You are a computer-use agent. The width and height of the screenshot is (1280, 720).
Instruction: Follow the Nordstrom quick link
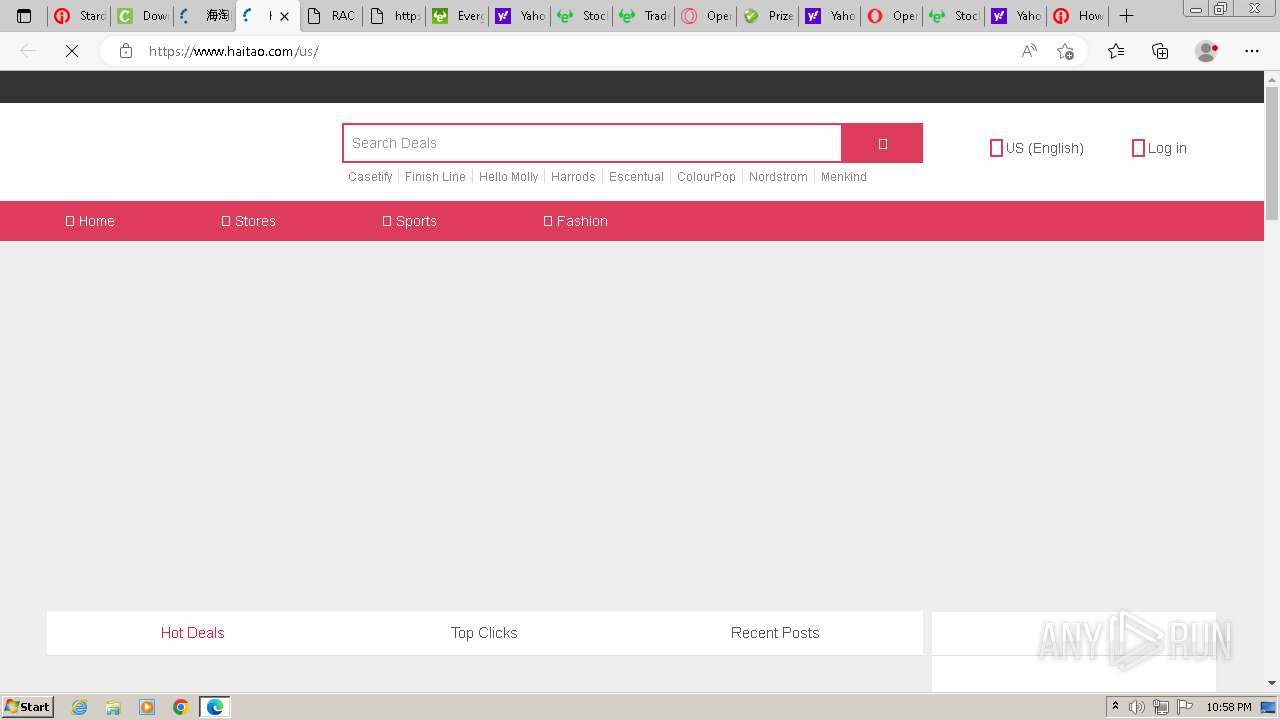point(778,177)
